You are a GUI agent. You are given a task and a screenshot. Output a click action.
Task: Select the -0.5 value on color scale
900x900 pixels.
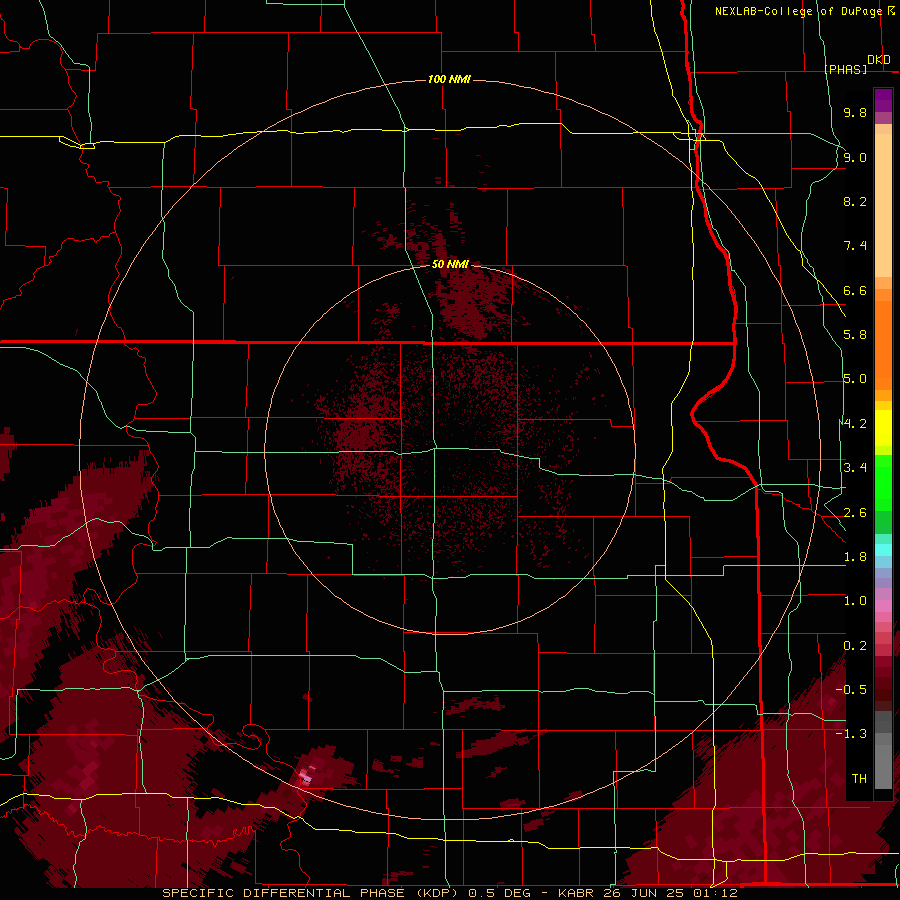pyautogui.click(x=851, y=690)
